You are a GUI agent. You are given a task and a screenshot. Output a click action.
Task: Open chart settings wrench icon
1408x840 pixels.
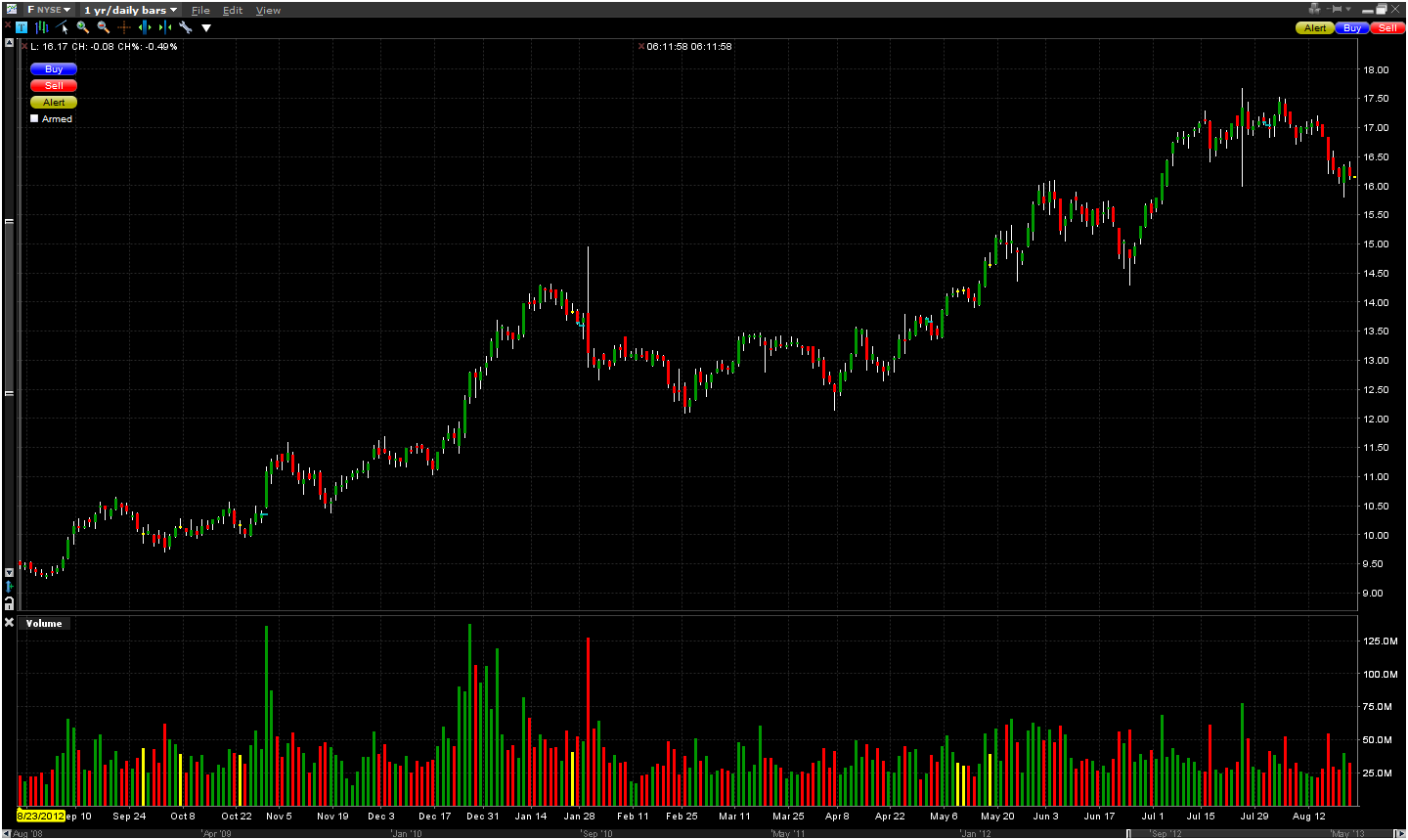(185, 27)
